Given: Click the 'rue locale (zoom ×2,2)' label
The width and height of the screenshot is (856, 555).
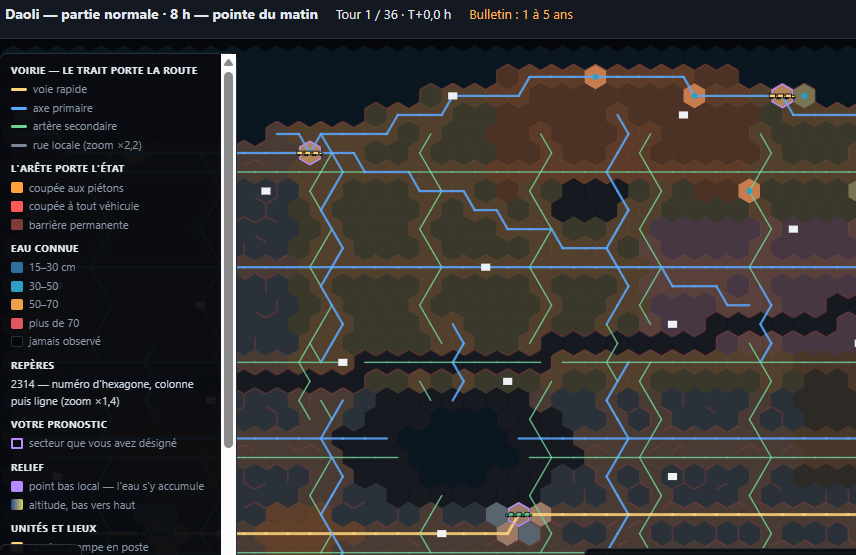Looking at the screenshot, I should (87, 145).
